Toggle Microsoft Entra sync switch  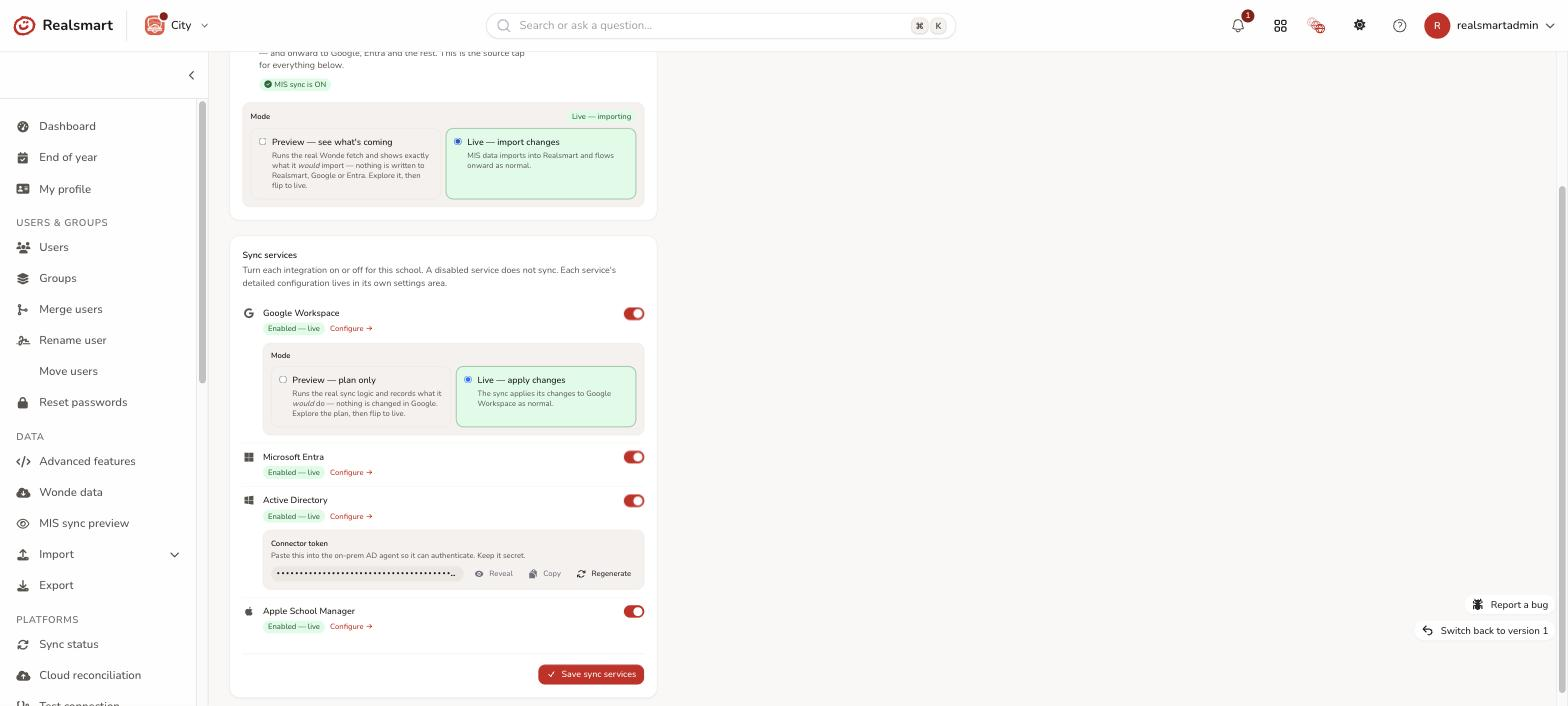tap(634, 457)
